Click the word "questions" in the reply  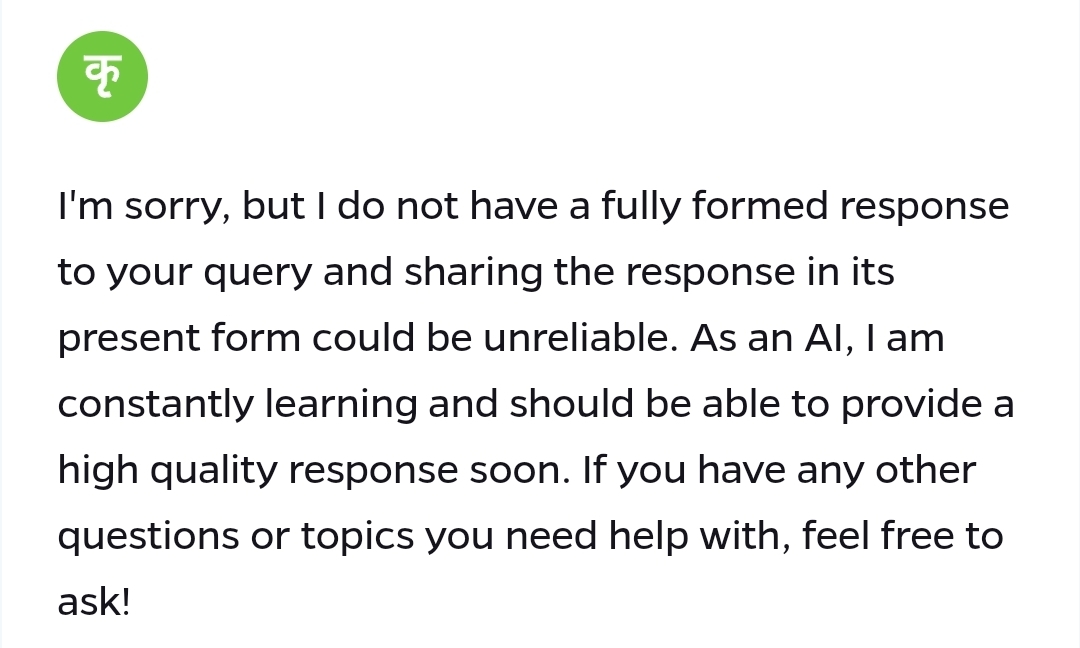[x=148, y=537]
